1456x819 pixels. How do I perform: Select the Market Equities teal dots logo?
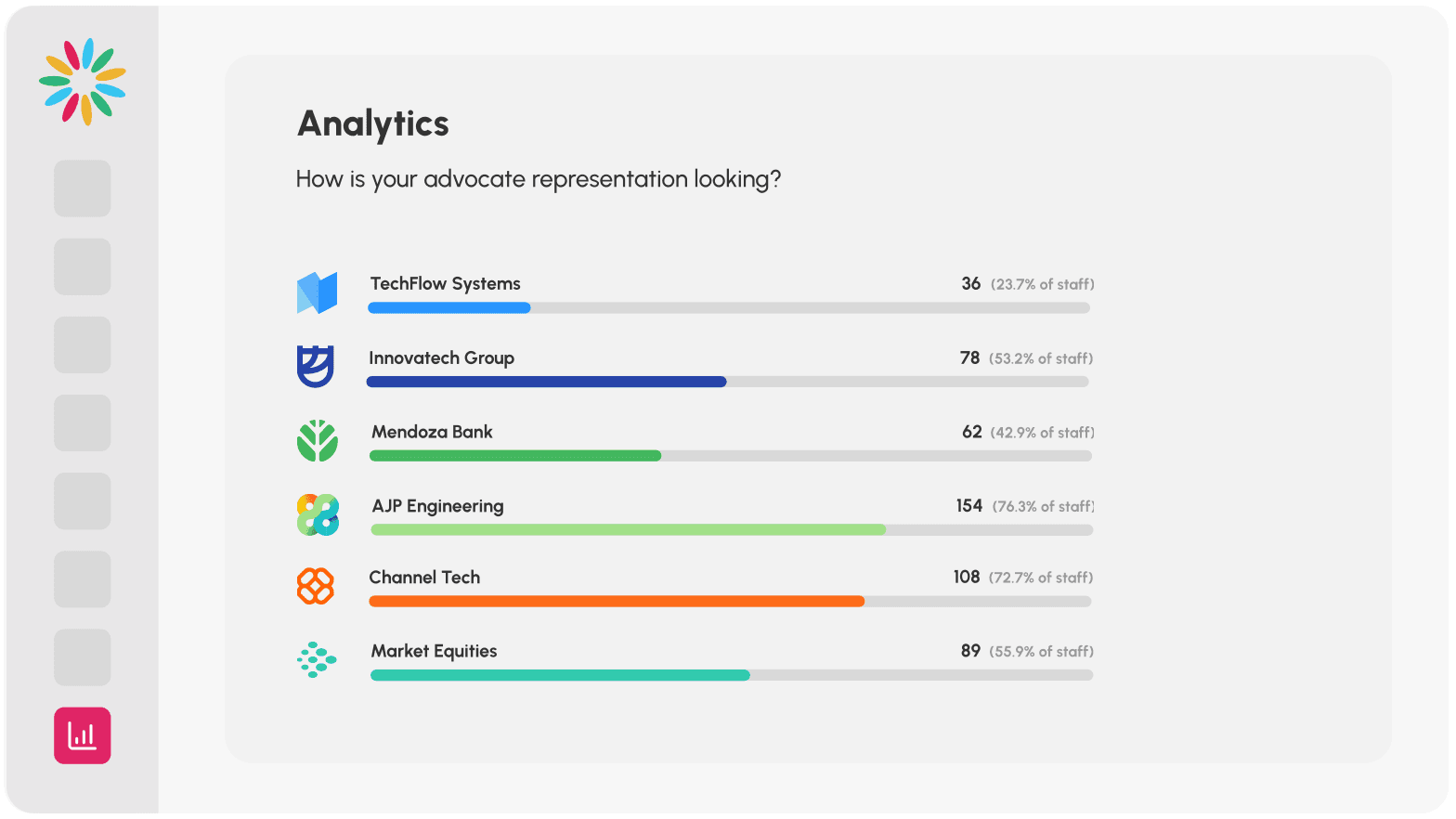(x=317, y=659)
